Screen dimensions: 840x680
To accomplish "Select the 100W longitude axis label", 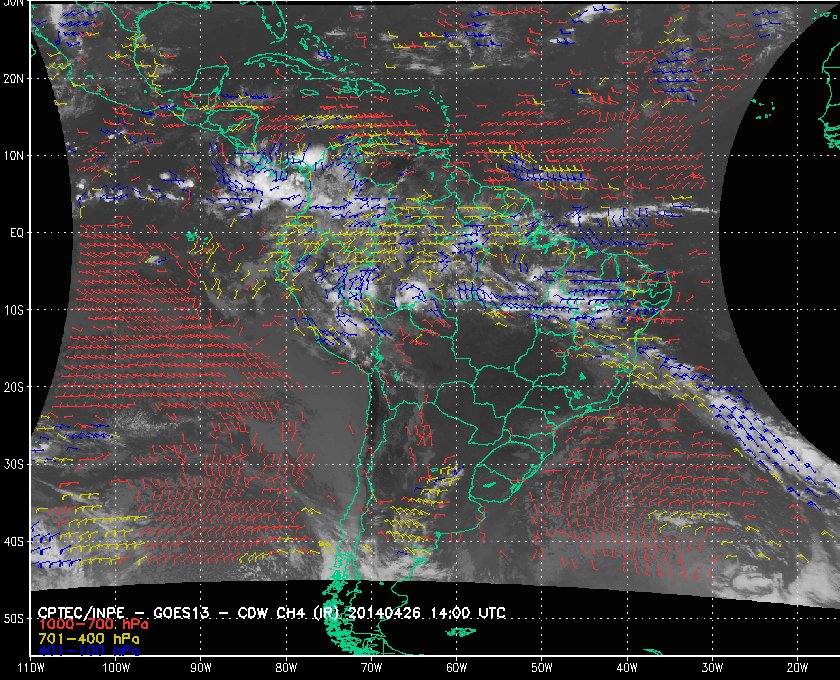I will (x=116, y=666).
